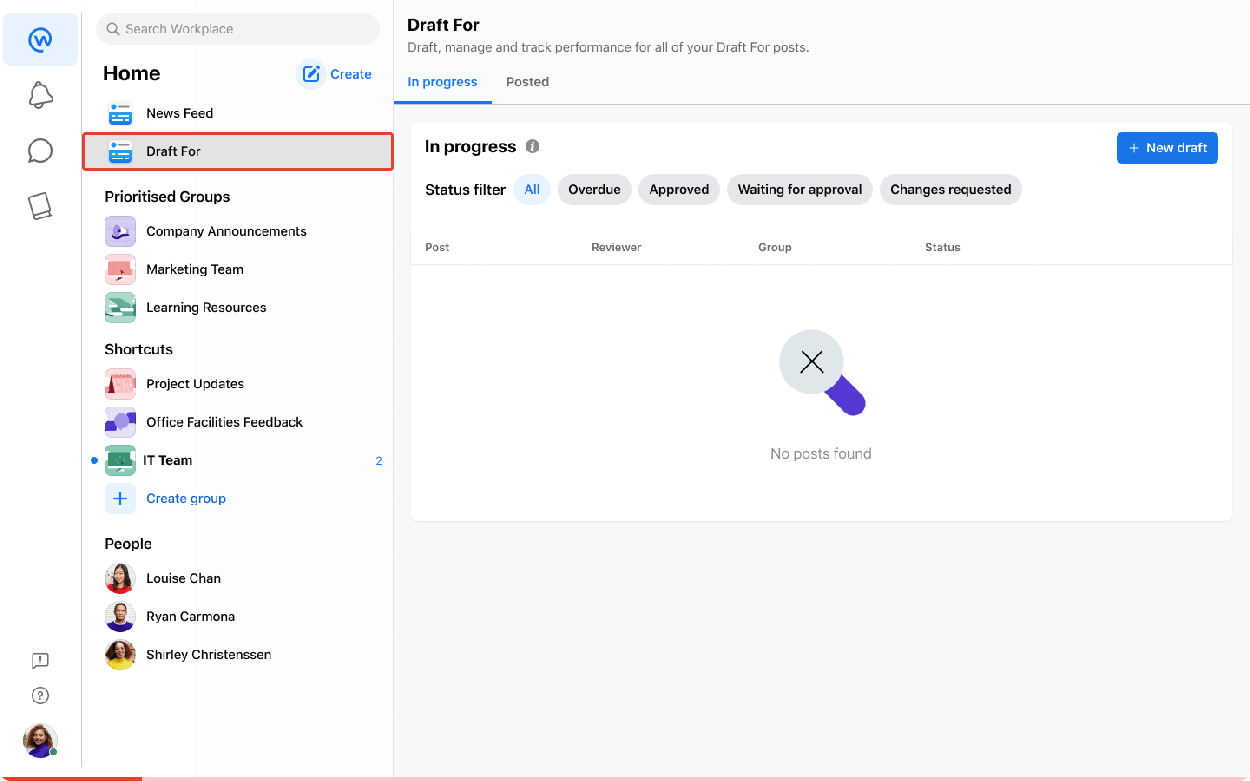Select the In progress tab
1250x781 pixels.
tap(442, 81)
